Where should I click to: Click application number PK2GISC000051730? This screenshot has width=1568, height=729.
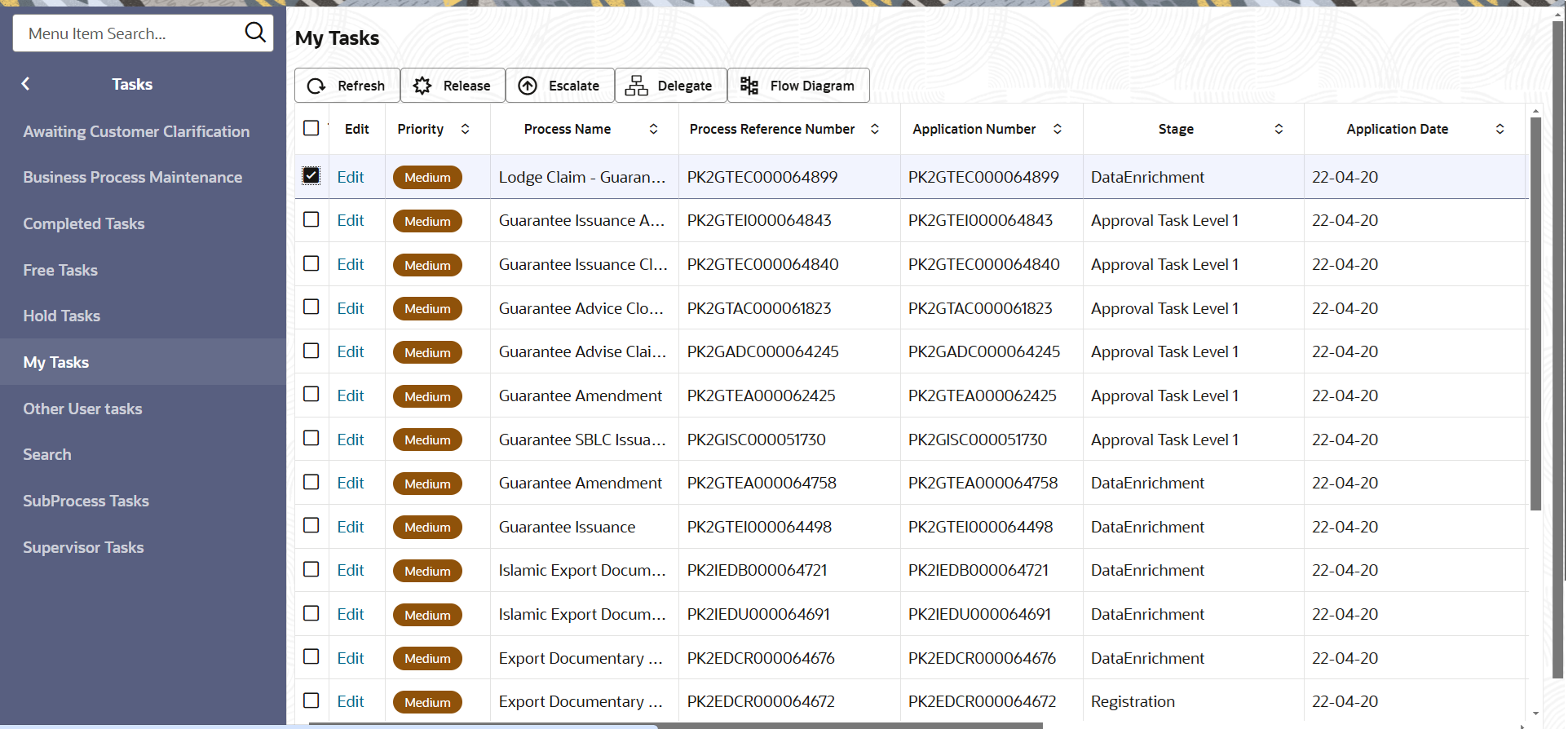tap(978, 440)
